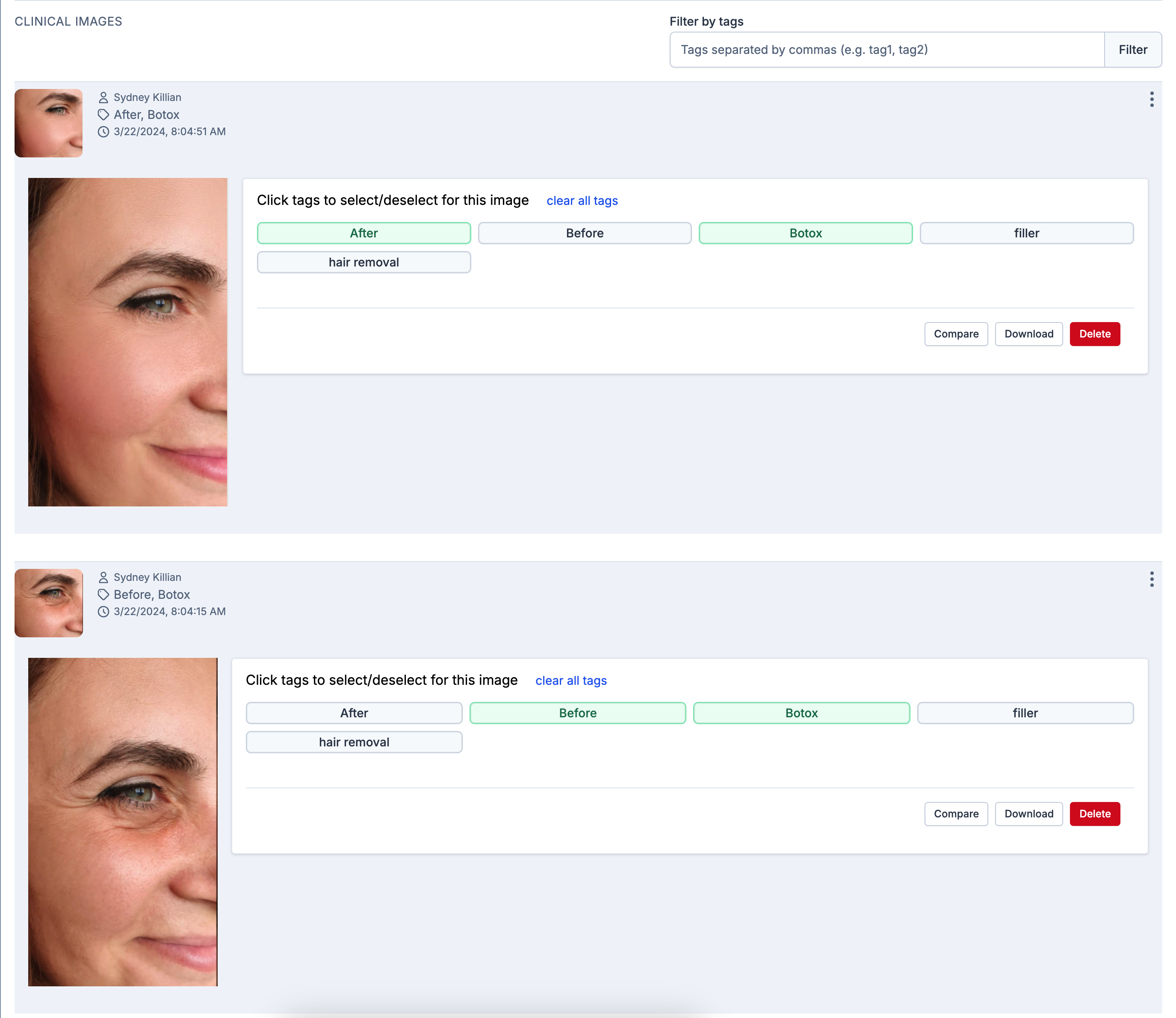Deselect After tag on first image

coord(363,233)
